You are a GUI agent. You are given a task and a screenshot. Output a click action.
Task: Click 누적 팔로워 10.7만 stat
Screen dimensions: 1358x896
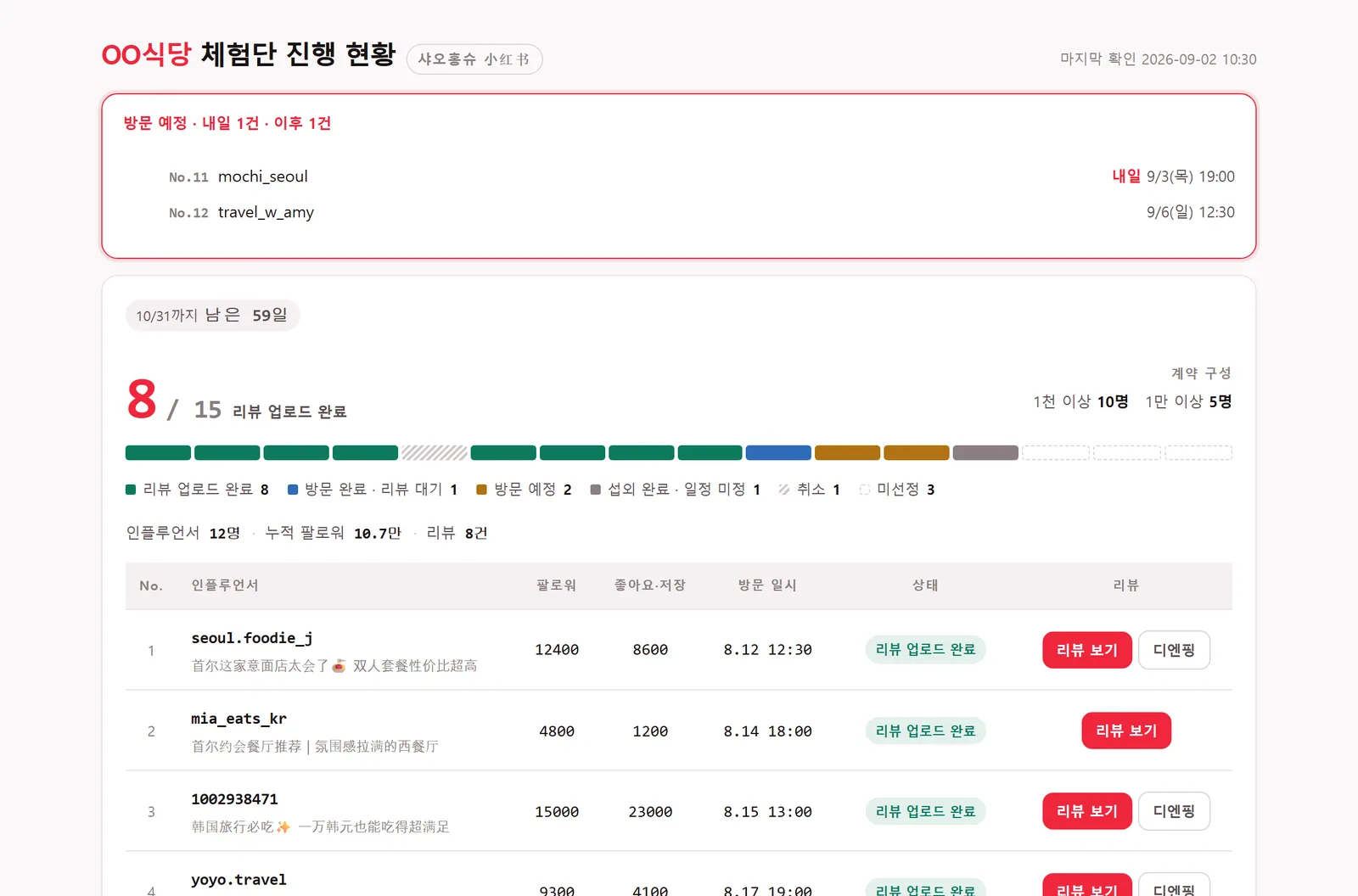coord(333,533)
